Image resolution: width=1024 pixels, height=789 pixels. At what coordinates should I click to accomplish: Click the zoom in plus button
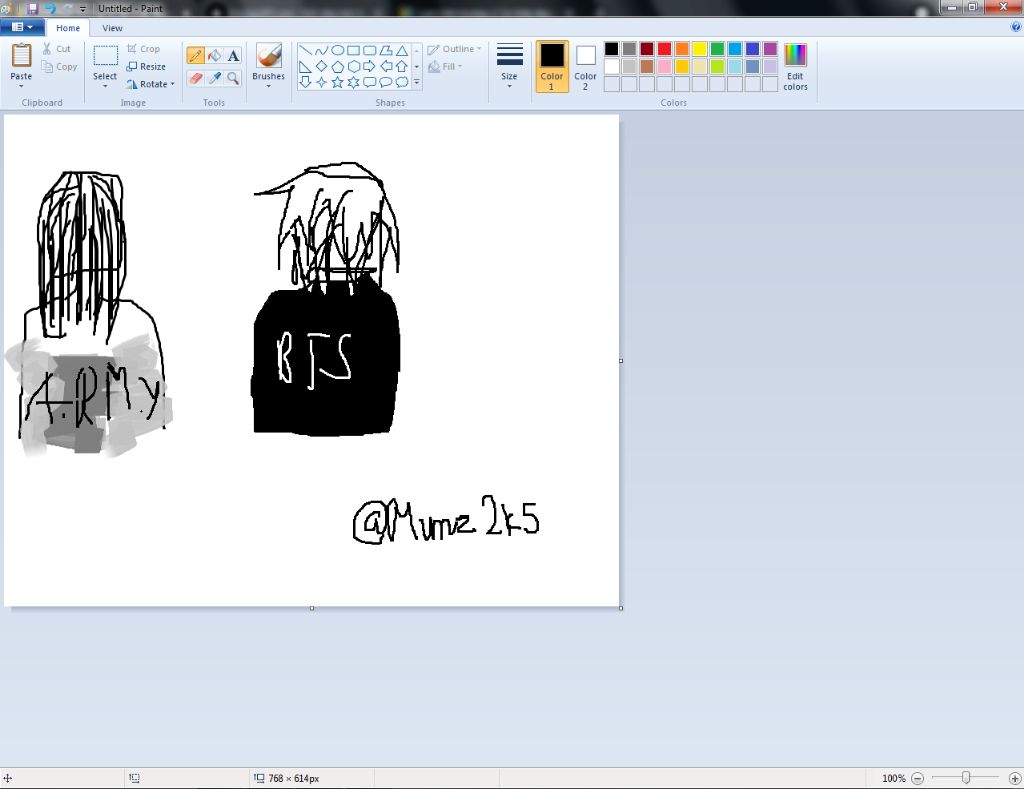1015,778
